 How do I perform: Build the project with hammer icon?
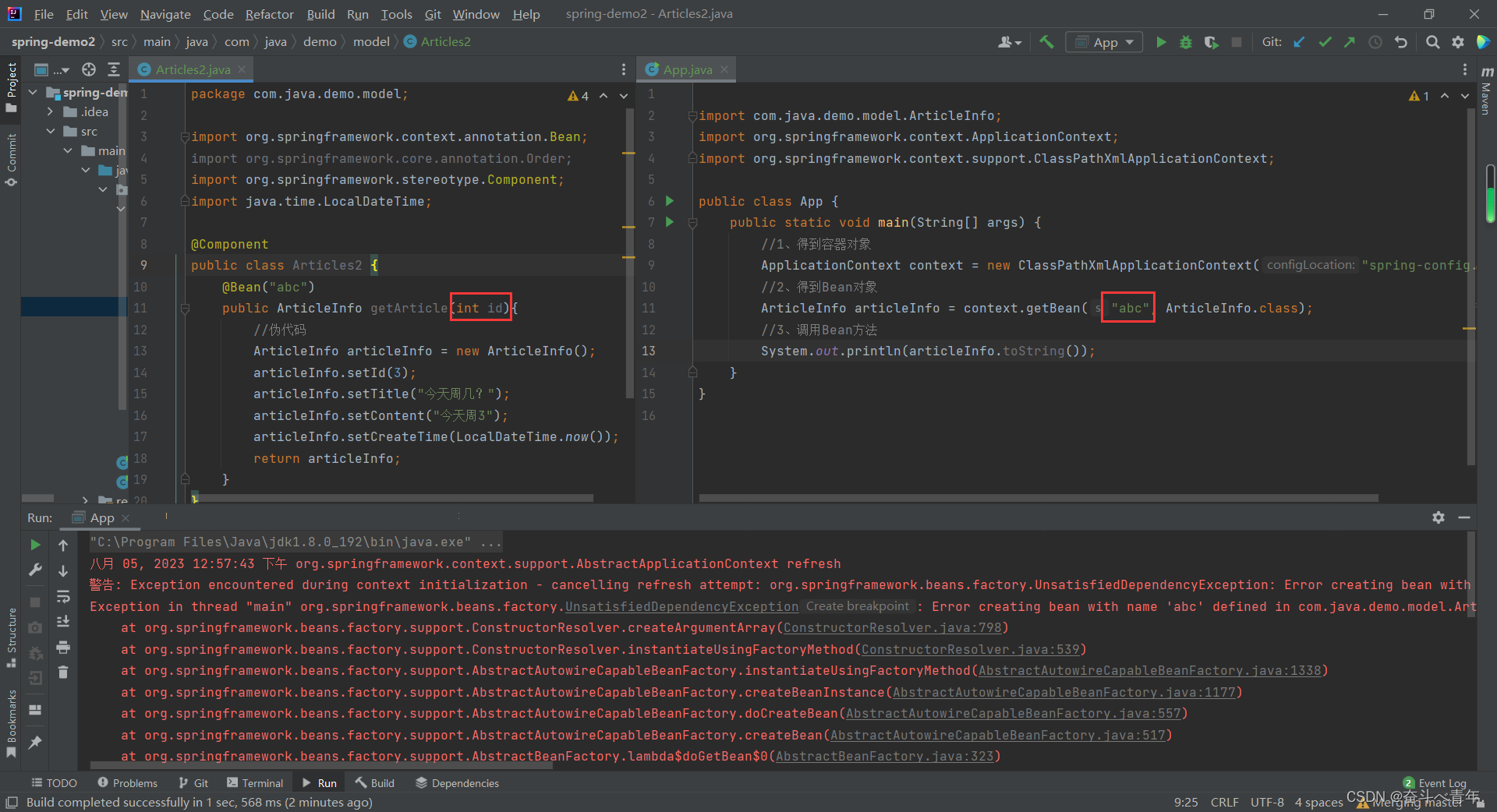pos(1046,42)
